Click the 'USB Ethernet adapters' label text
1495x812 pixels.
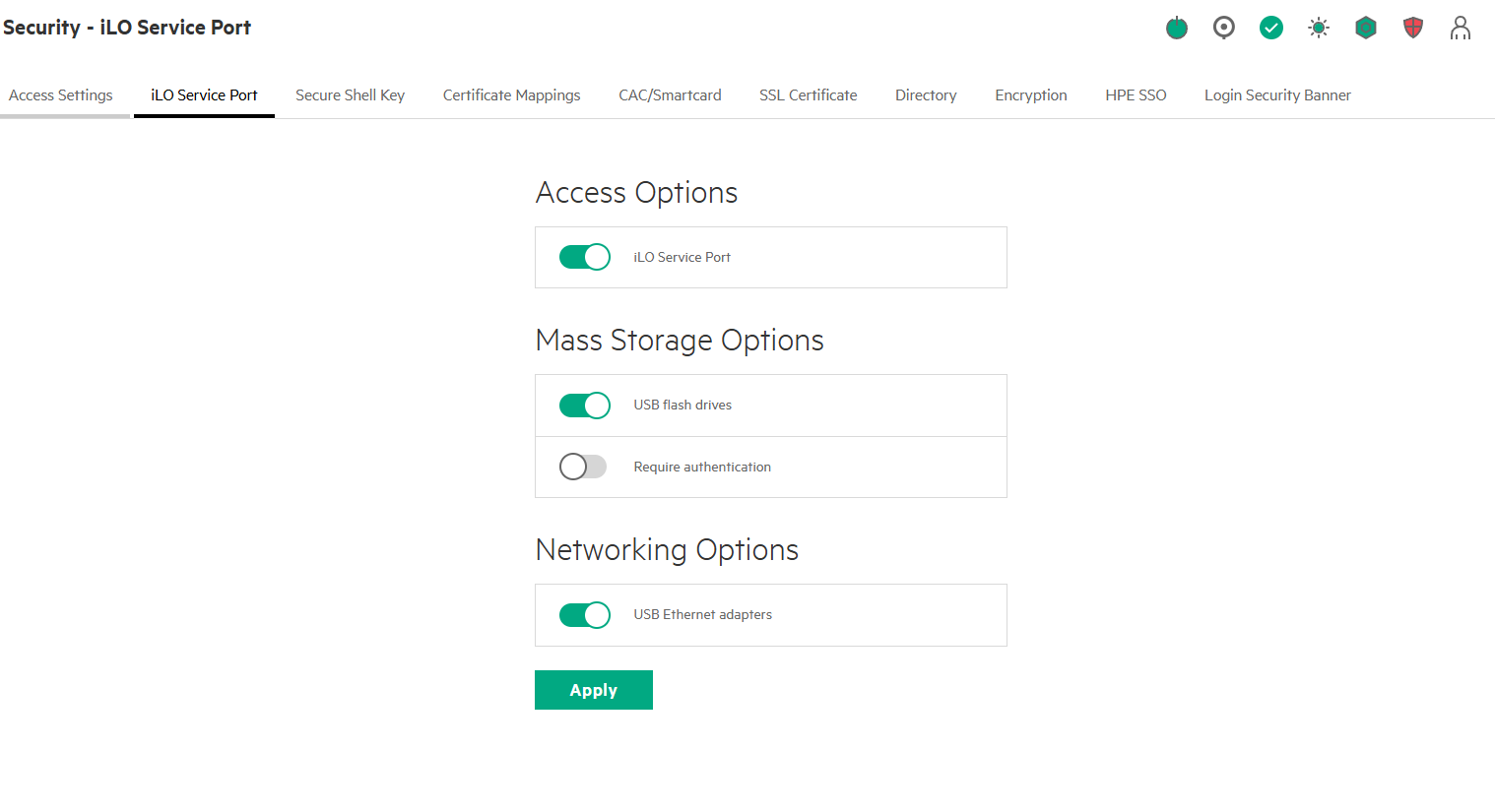tap(703, 614)
